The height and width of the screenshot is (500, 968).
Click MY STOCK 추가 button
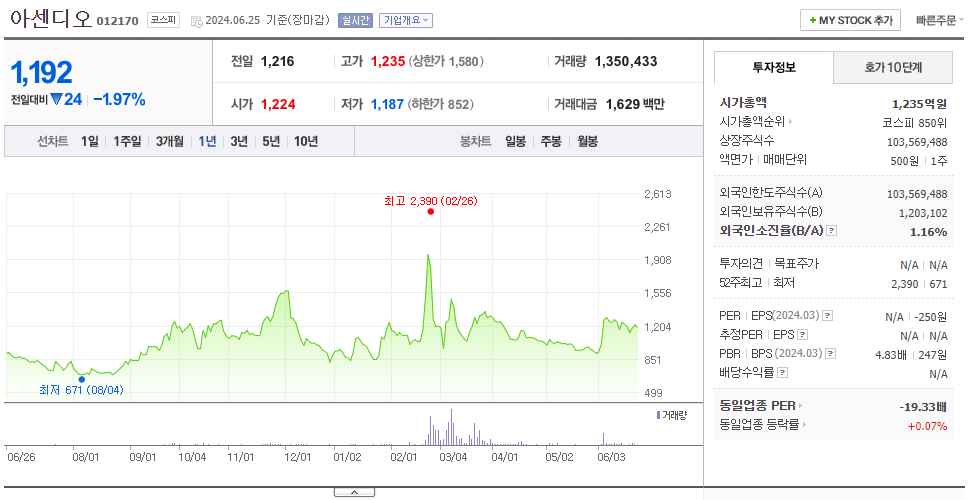coord(851,20)
